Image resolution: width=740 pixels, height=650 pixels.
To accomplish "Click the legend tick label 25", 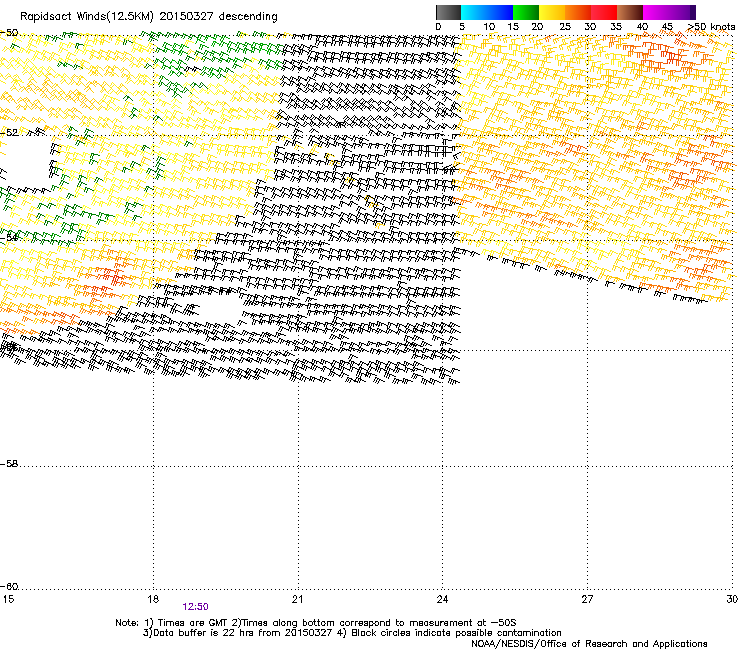I will [565, 26].
